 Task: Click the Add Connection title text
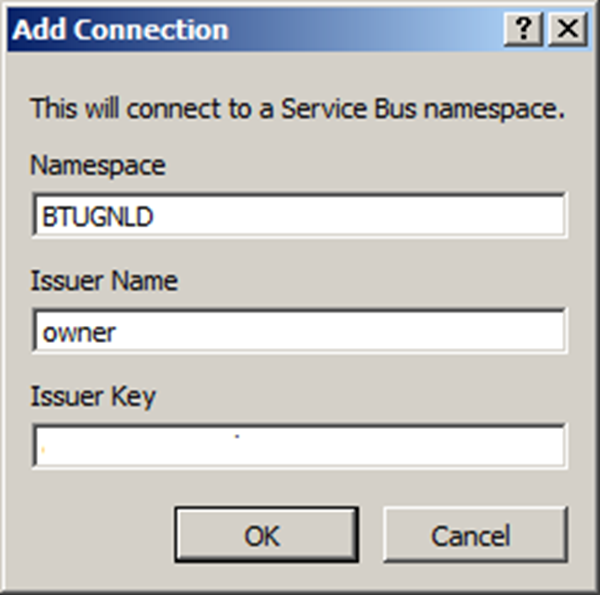(x=120, y=29)
